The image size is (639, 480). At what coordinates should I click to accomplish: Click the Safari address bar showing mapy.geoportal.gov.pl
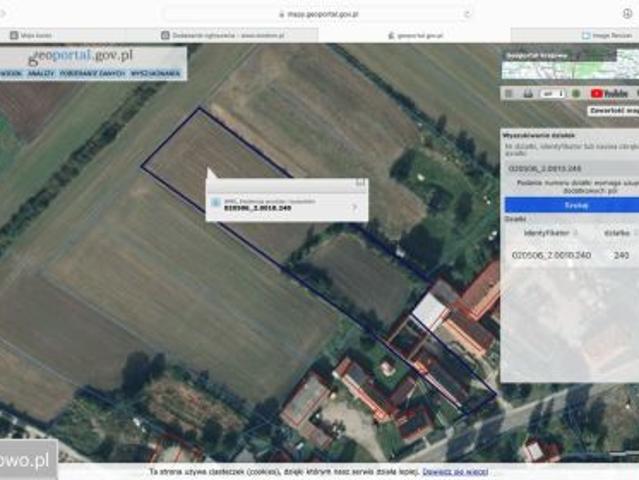(318, 14)
